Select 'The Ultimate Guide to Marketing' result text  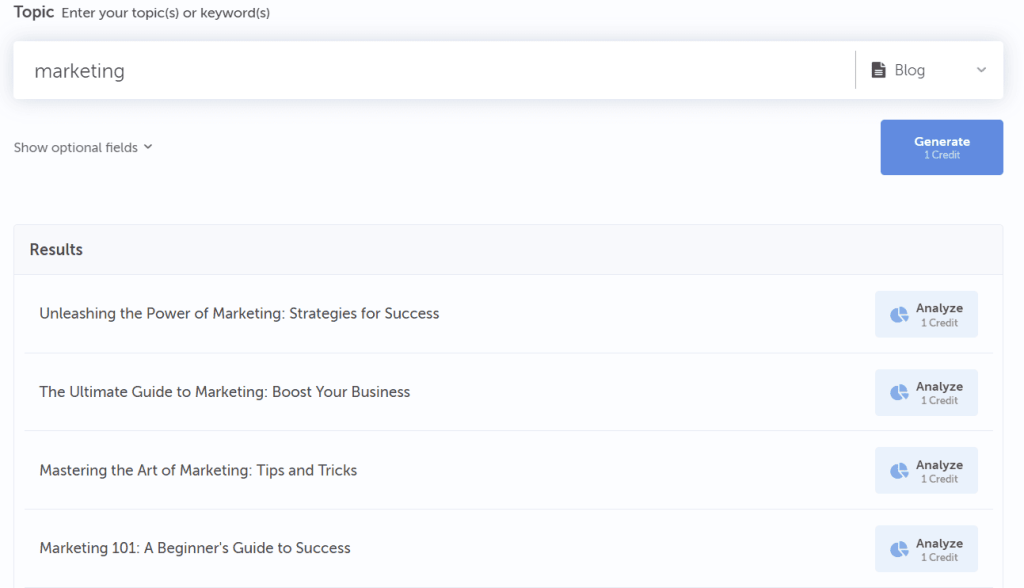[224, 391]
